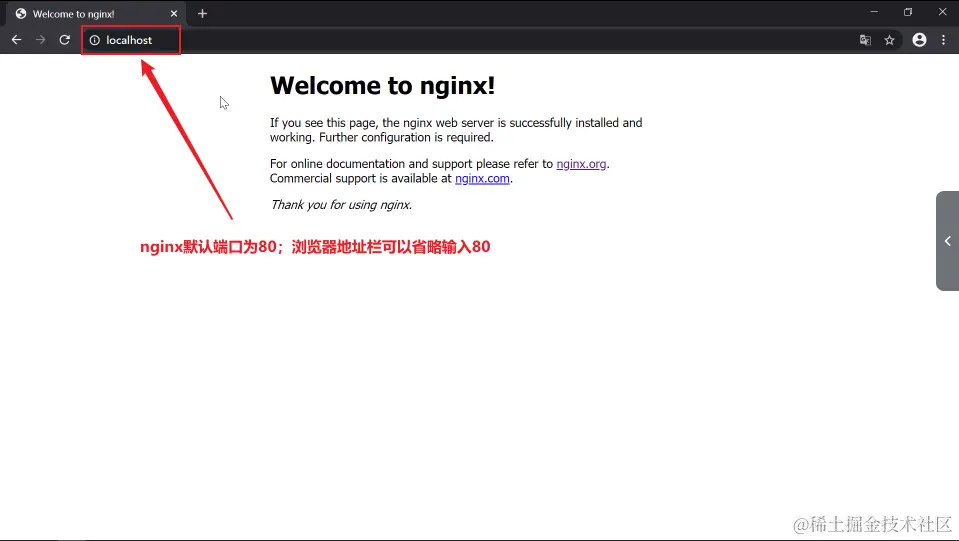Click the globe favicon on the tab

(x=21, y=13)
